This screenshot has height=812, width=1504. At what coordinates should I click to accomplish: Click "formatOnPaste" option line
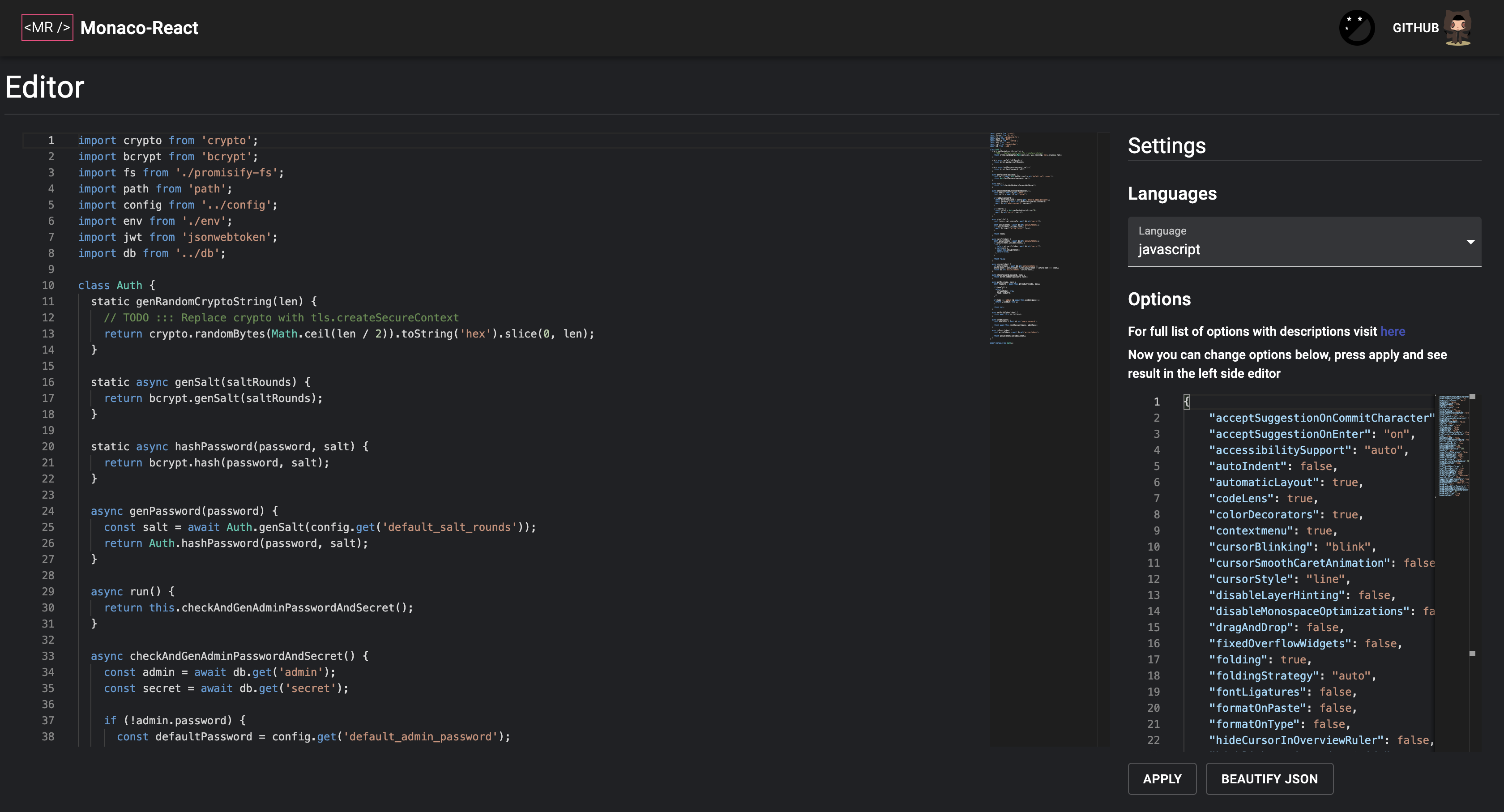(x=1283, y=708)
